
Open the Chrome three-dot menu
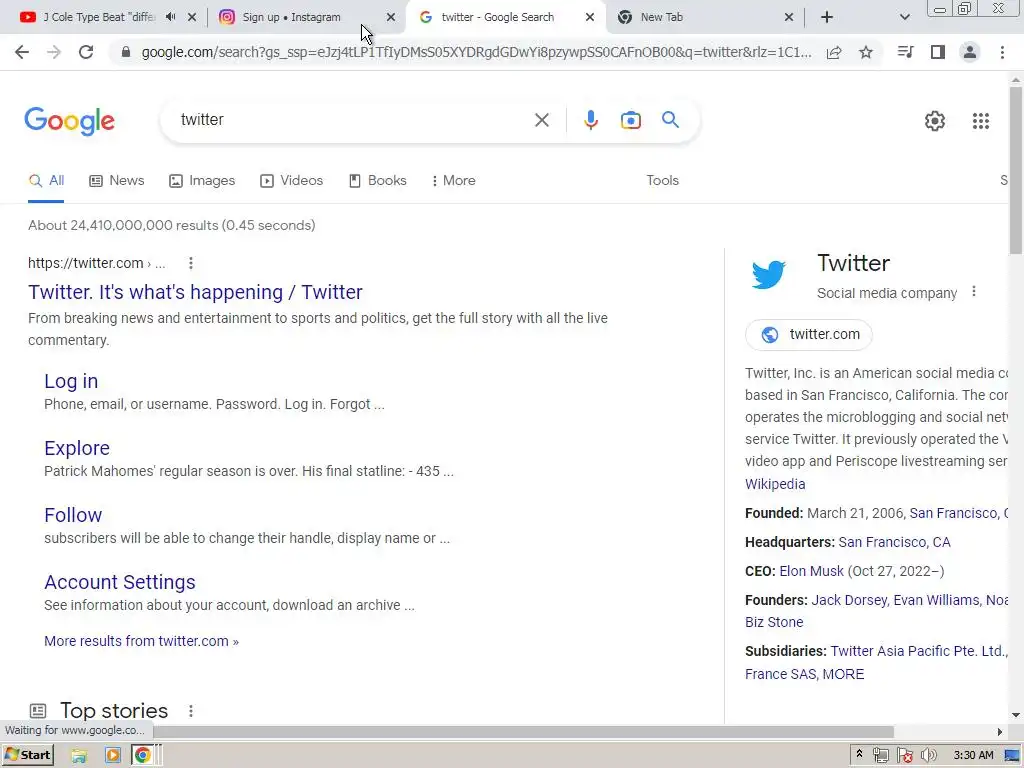pos(1002,52)
